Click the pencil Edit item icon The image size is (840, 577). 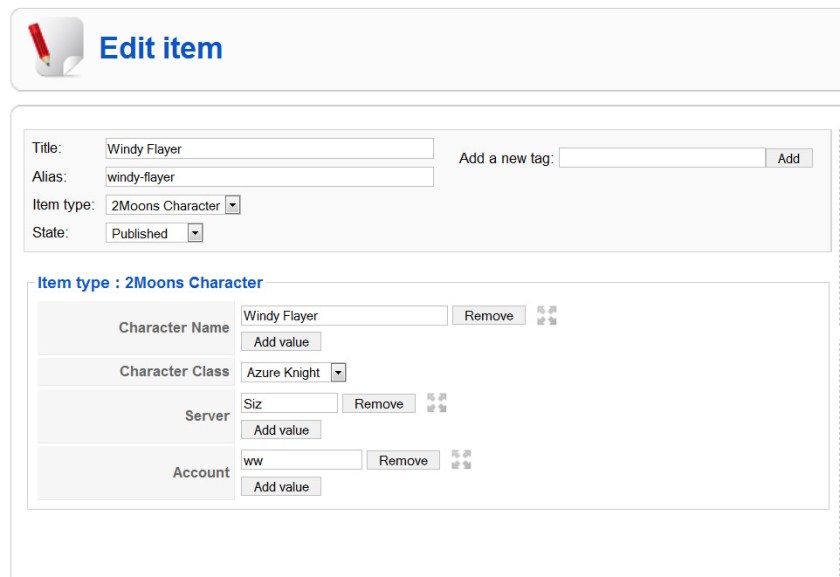[x=54, y=47]
